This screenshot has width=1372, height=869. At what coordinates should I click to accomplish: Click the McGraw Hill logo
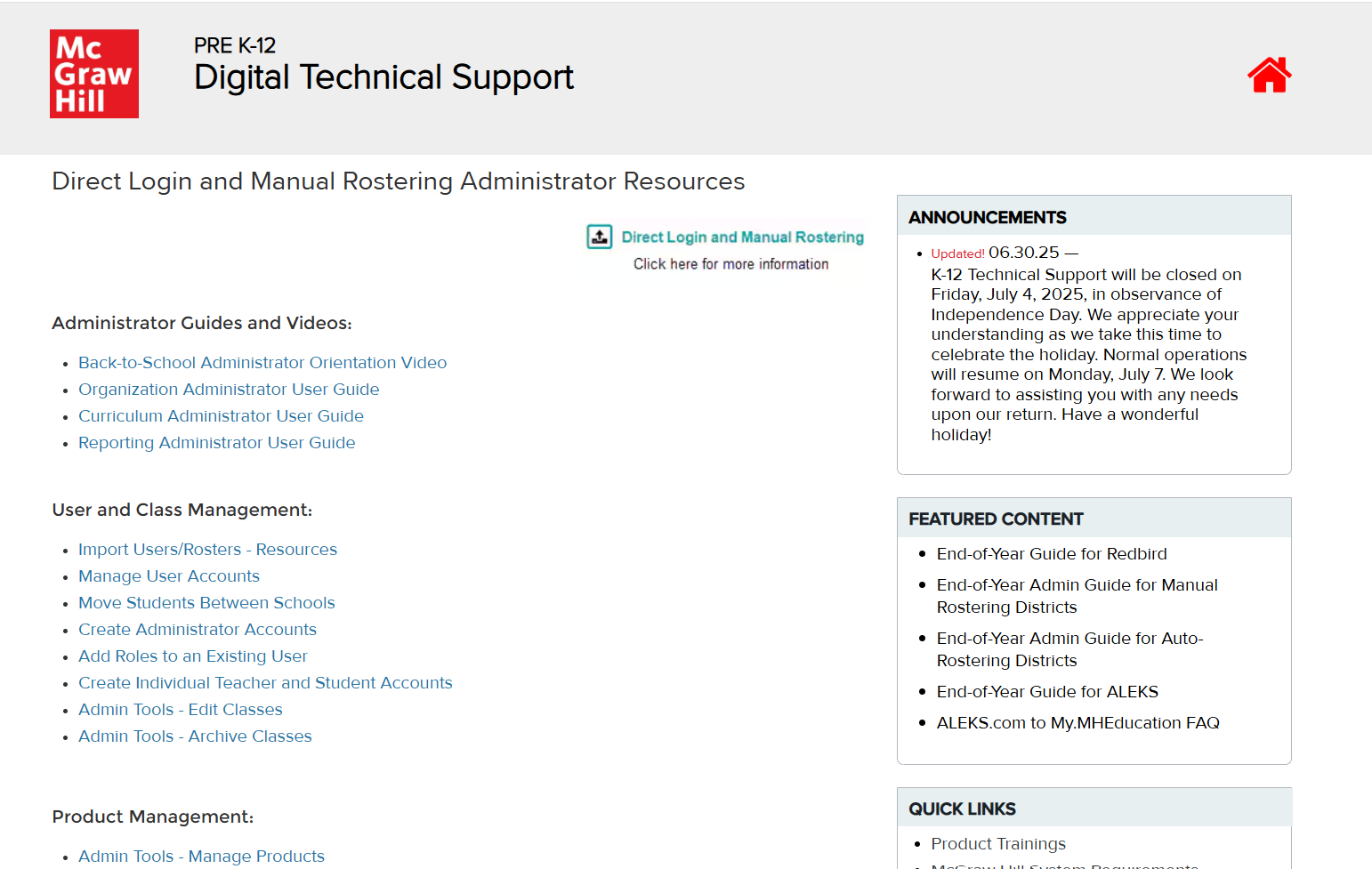(x=94, y=74)
